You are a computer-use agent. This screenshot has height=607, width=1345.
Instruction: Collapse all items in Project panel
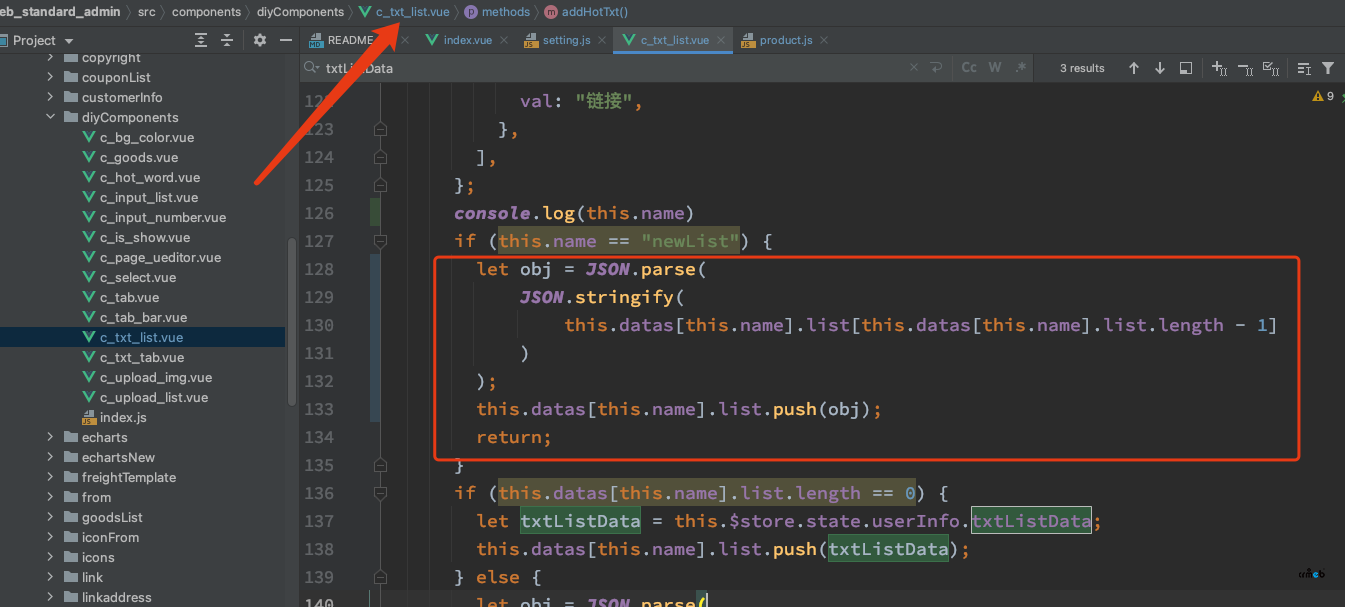tap(227, 40)
